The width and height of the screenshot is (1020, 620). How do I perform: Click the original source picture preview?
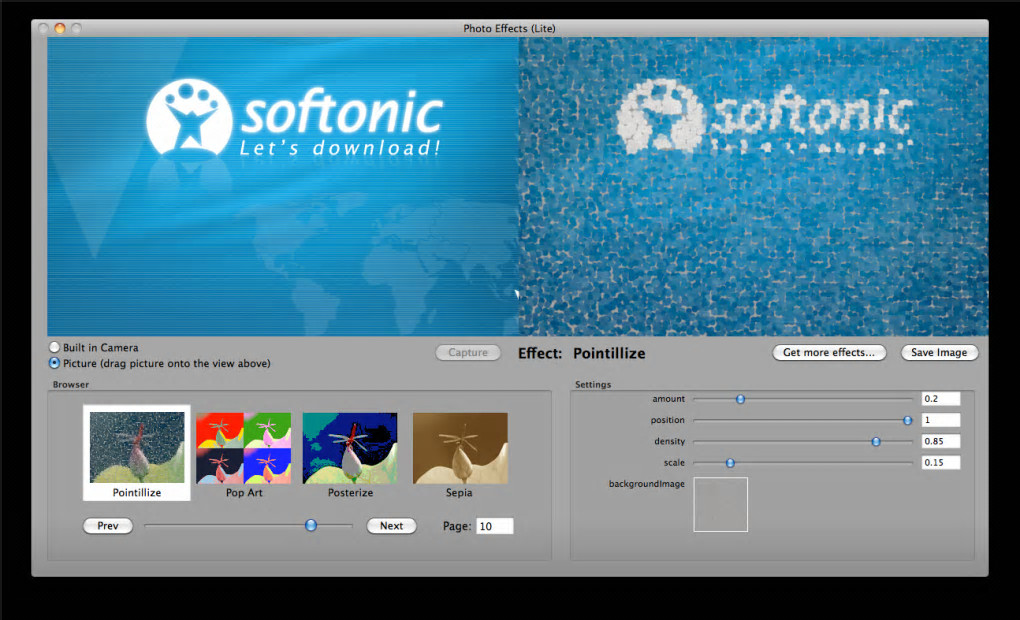point(283,186)
